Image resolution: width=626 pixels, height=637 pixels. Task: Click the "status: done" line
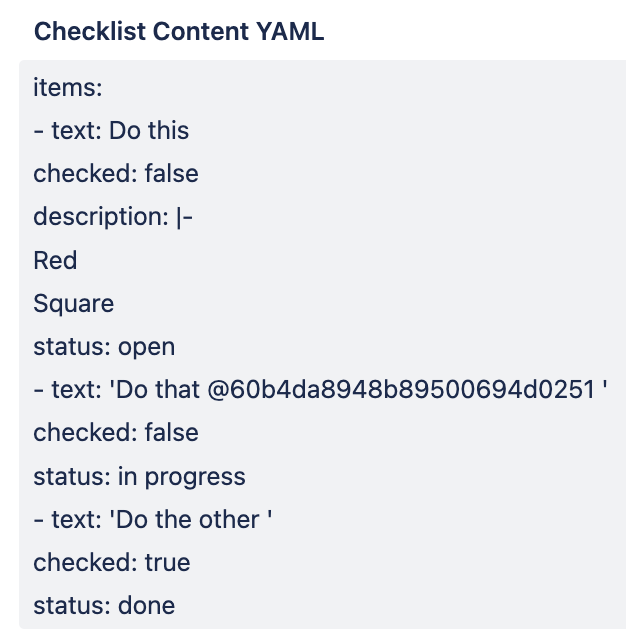coord(104,605)
